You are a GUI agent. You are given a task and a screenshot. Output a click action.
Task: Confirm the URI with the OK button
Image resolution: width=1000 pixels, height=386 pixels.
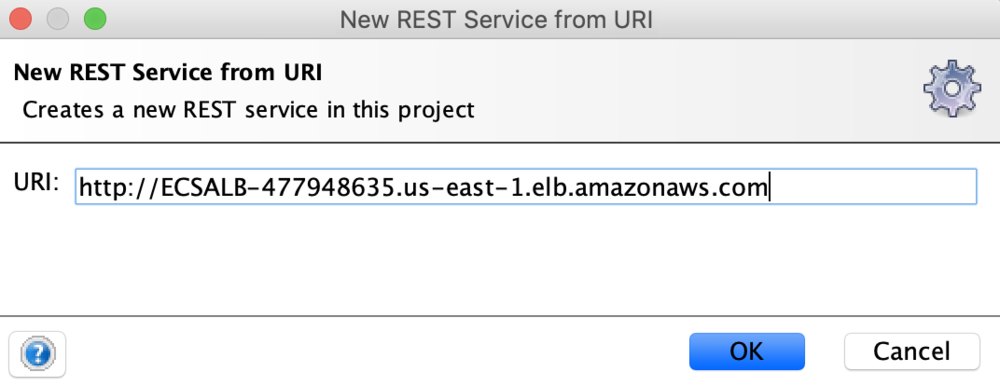tap(747, 352)
